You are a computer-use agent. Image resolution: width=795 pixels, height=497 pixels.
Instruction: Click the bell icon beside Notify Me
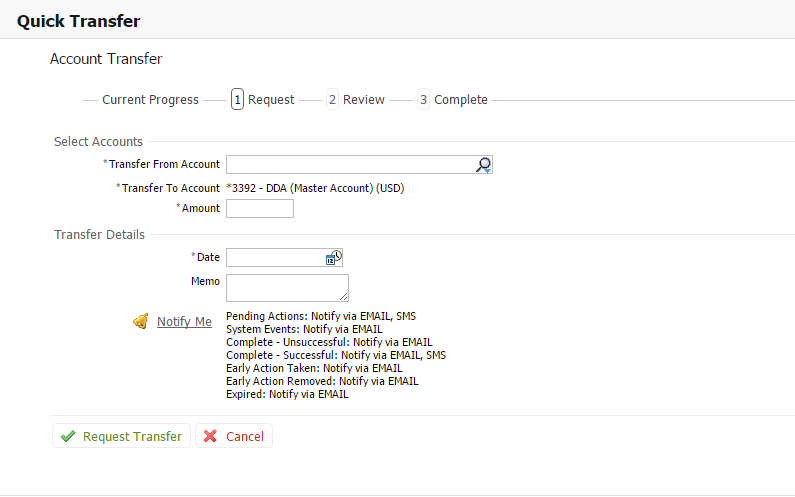(141, 322)
